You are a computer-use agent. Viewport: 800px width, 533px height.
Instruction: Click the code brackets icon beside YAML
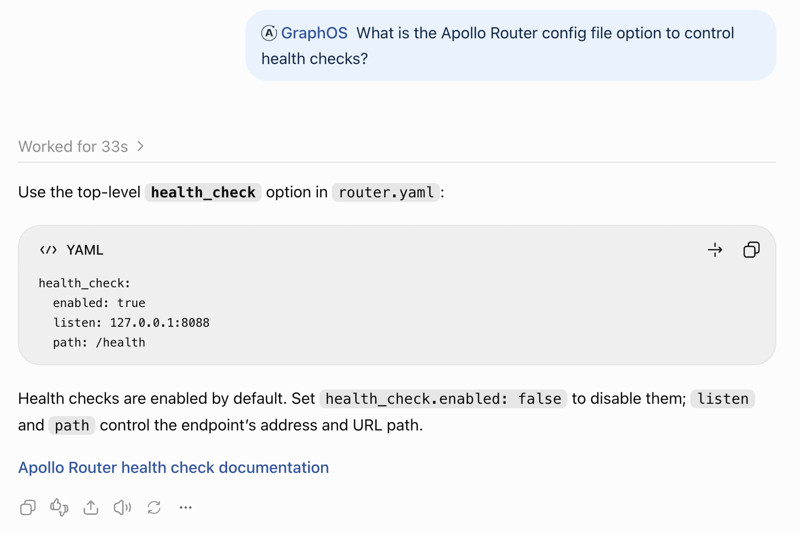tap(48, 250)
